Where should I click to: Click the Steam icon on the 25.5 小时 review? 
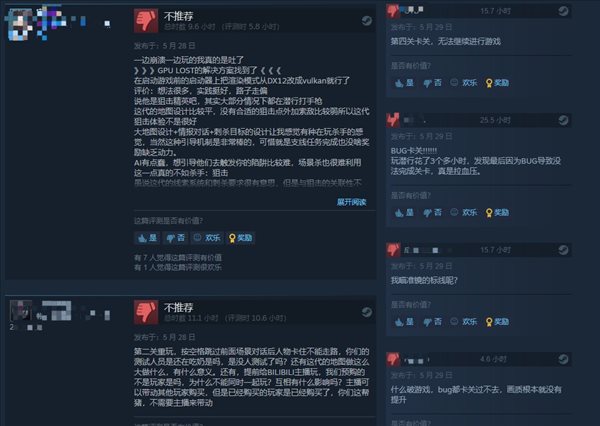563,120
